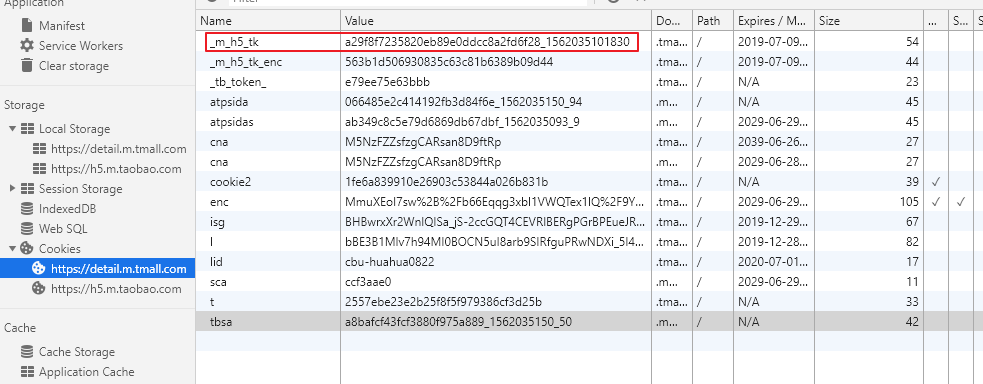Screen dimensions: 983x384
Task: Collapse the Cookies tree
Action: pyautogui.click(x=12, y=249)
